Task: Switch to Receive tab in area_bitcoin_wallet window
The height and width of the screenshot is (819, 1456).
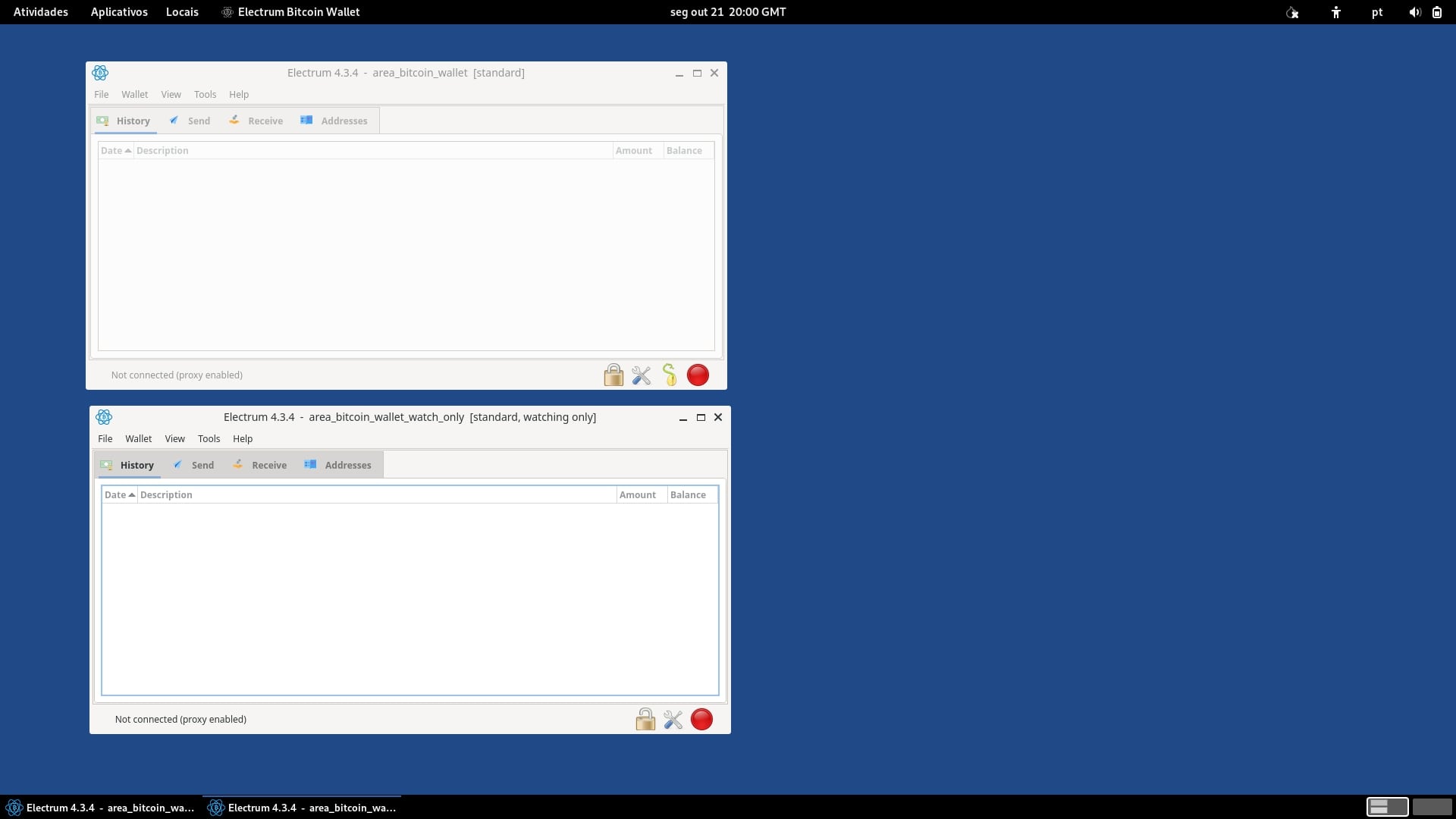Action: (x=256, y=121)
